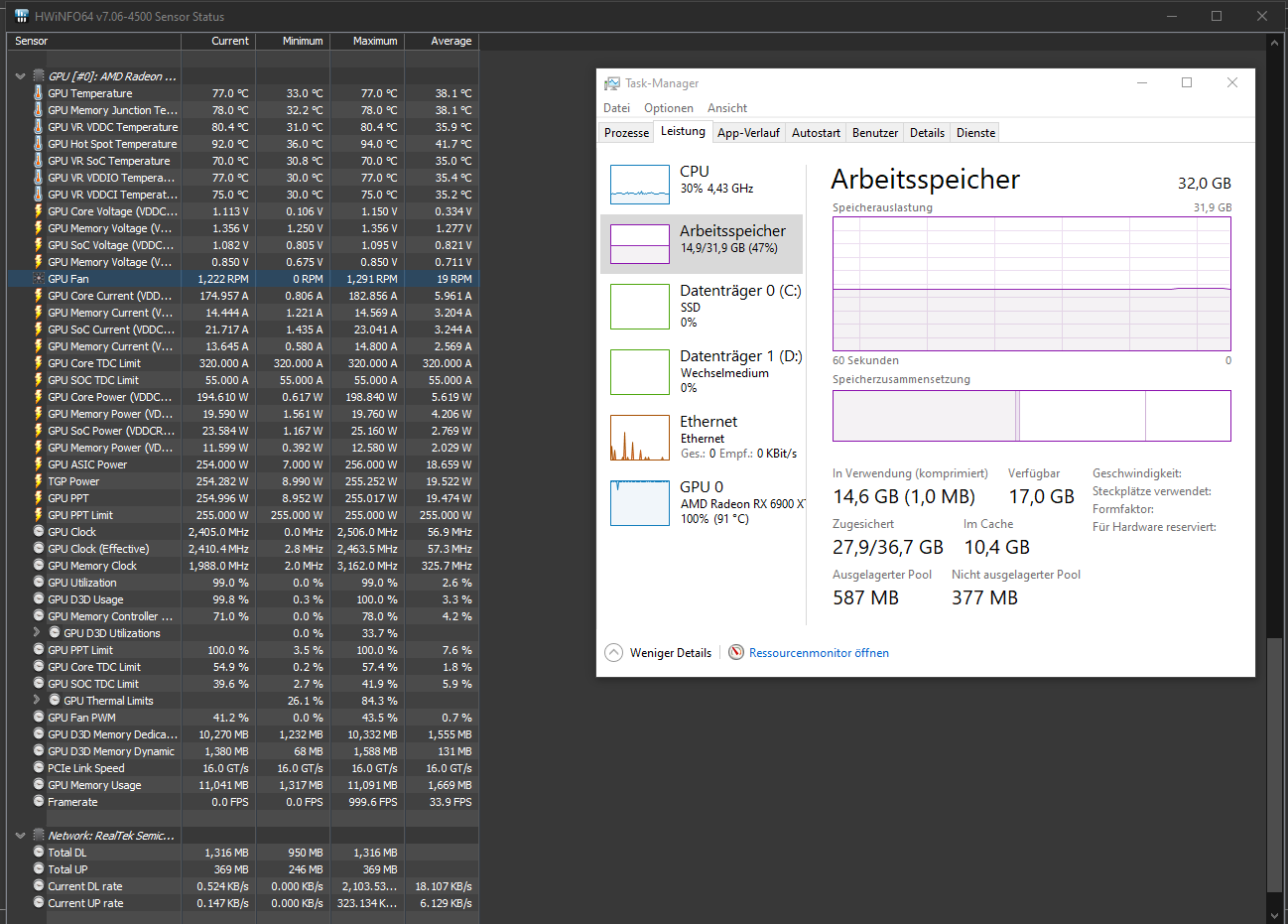1288x924 pixels.
Task: Click power icon next to TGP Power
Action: pos(39,481)
